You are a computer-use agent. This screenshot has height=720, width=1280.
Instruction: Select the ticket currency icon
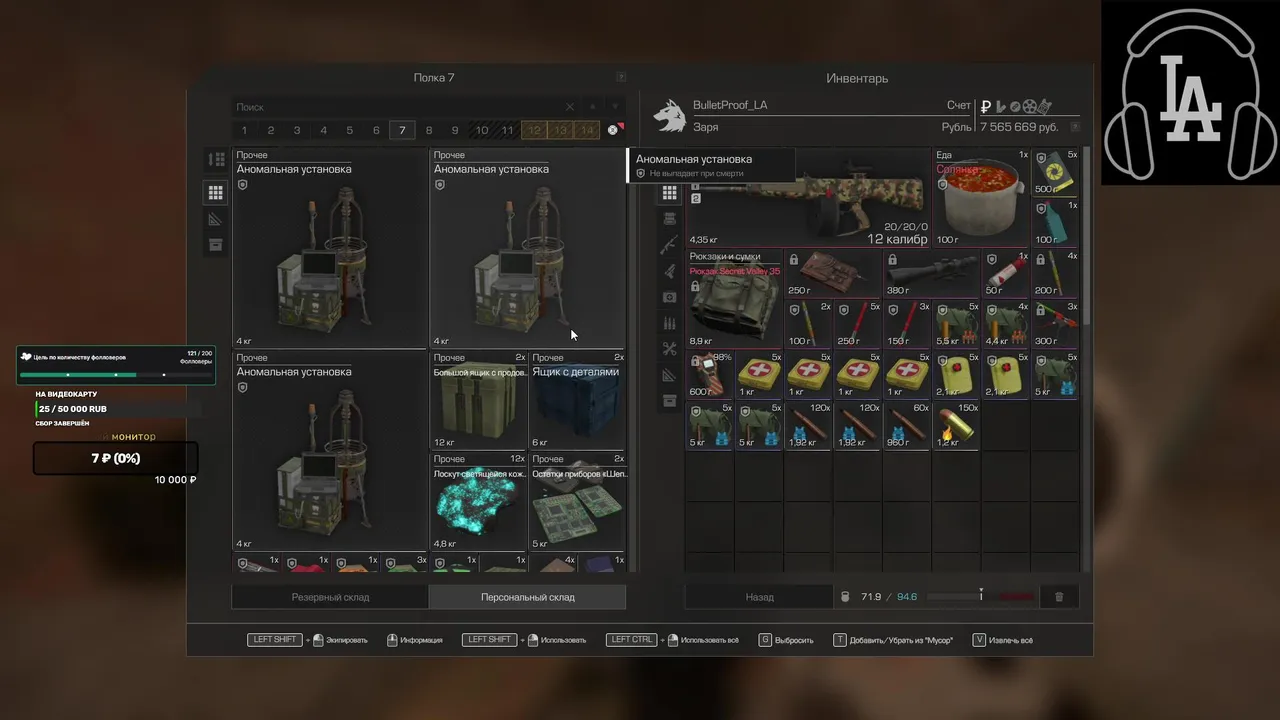click(x=1043, y=106)
